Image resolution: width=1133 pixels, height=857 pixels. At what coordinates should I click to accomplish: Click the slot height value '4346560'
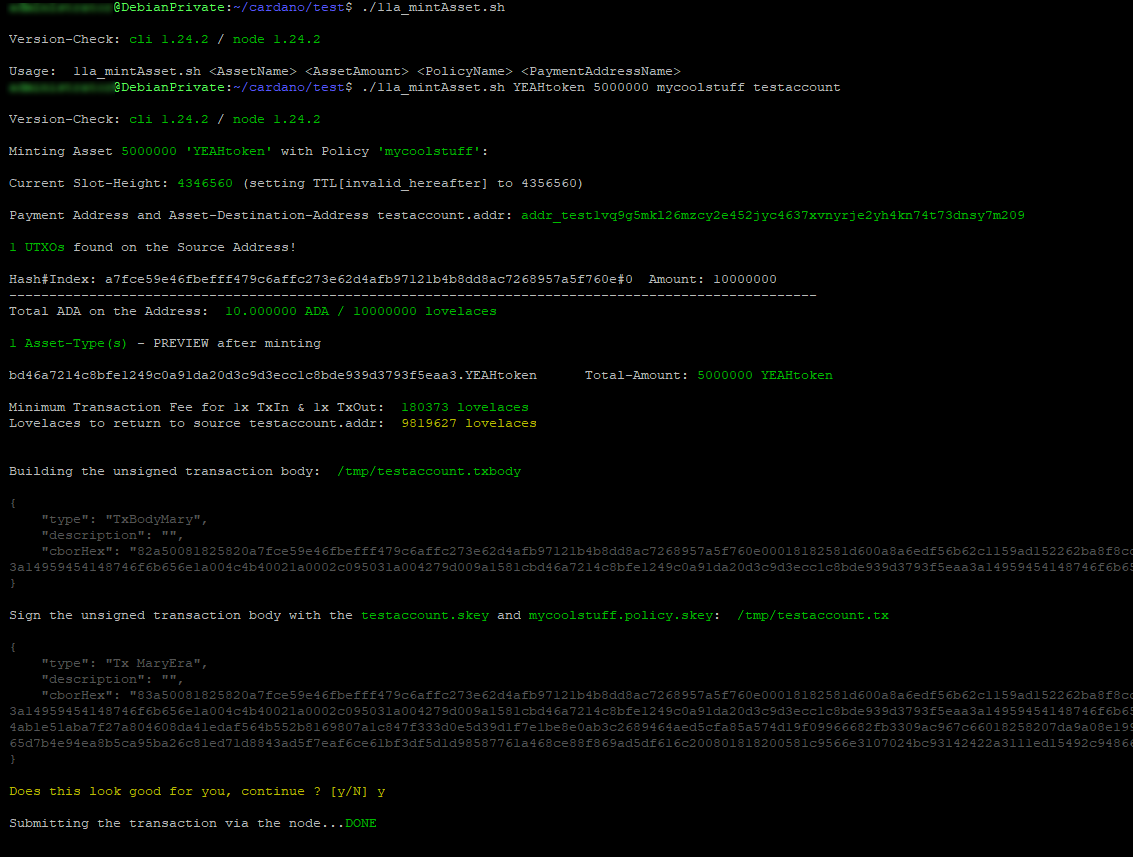point(205,184)
